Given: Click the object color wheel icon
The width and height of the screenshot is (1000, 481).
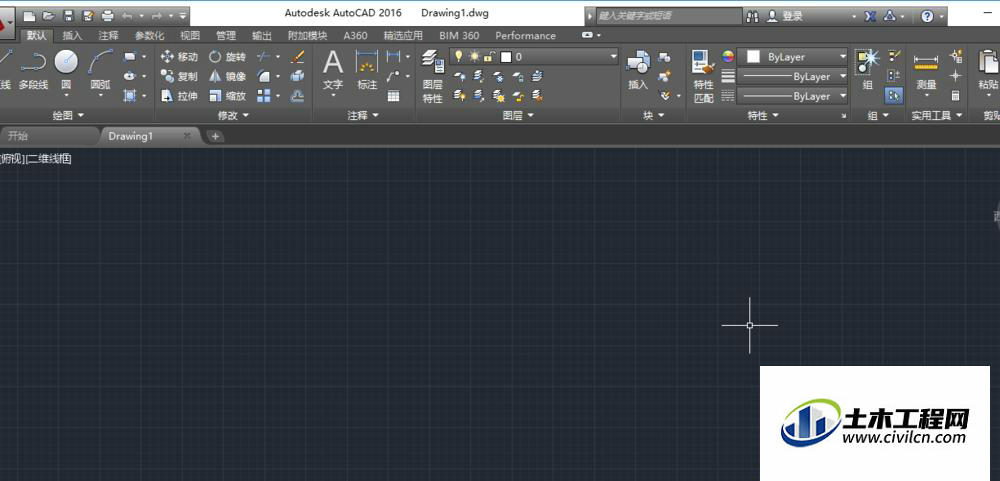Looking at the screenshot, I should click(728, 57).
